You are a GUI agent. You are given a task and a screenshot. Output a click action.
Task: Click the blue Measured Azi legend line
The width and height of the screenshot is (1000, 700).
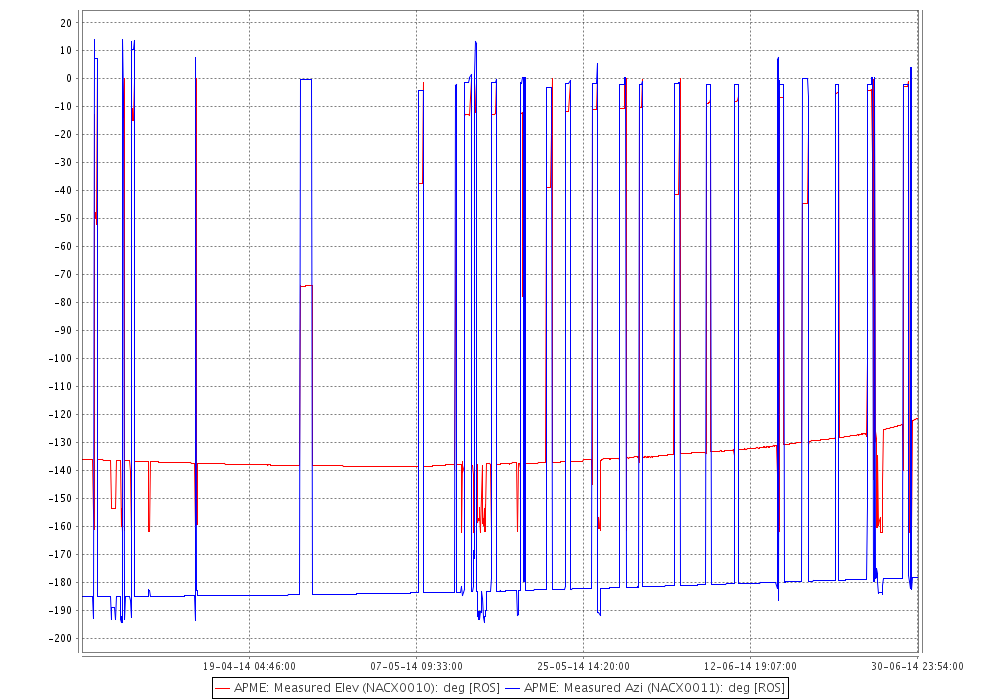pyautogui.click(x=513, y=689)
